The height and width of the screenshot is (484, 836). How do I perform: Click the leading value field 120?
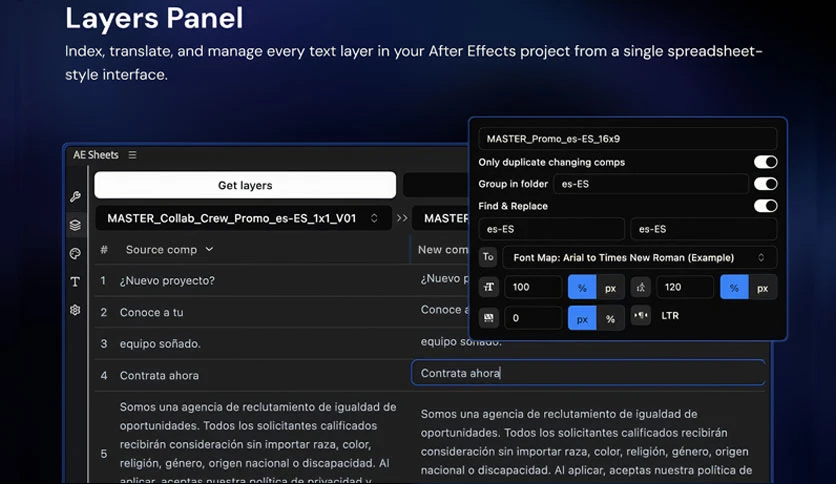pos(685,287)
